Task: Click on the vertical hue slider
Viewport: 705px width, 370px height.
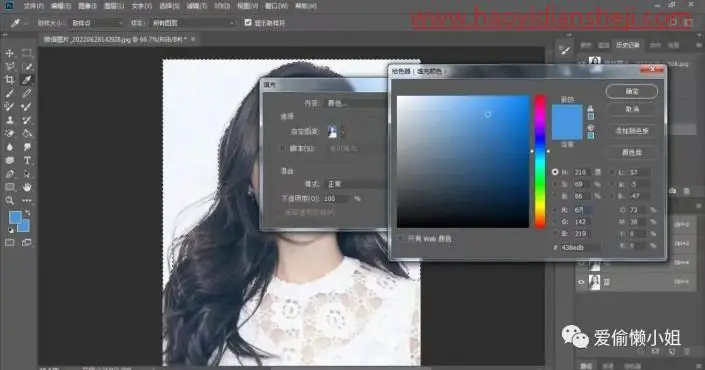Action: tap(540, 161)
